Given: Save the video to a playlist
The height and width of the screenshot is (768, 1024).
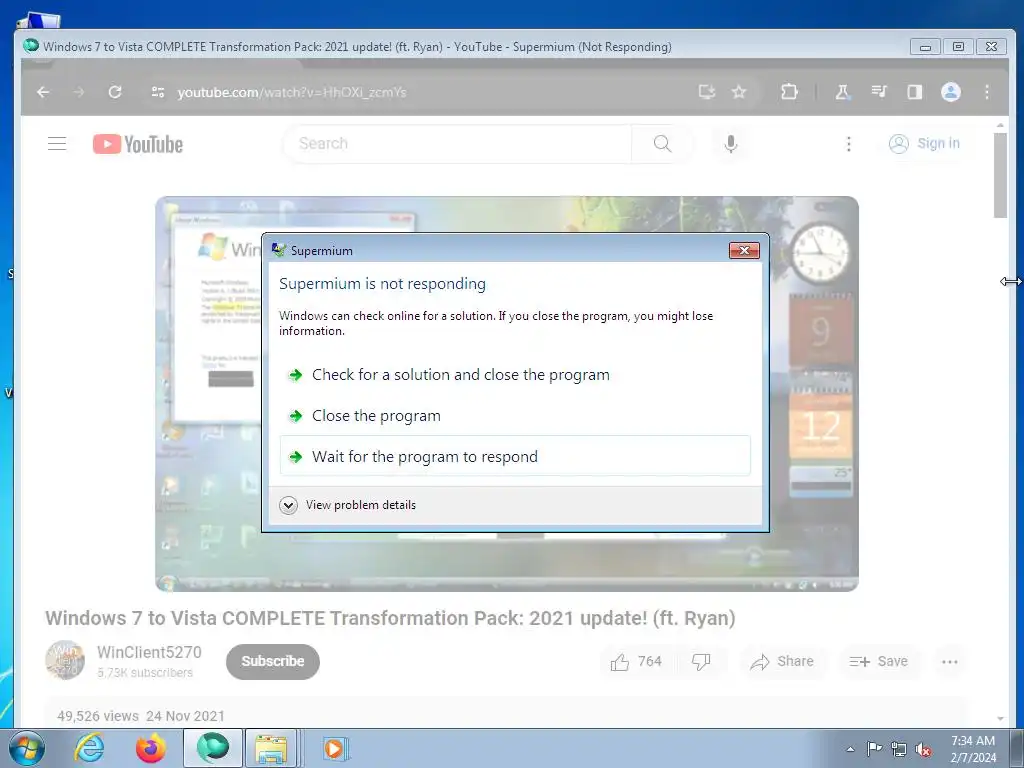Looking at the screenshot, I should (878, 662).
